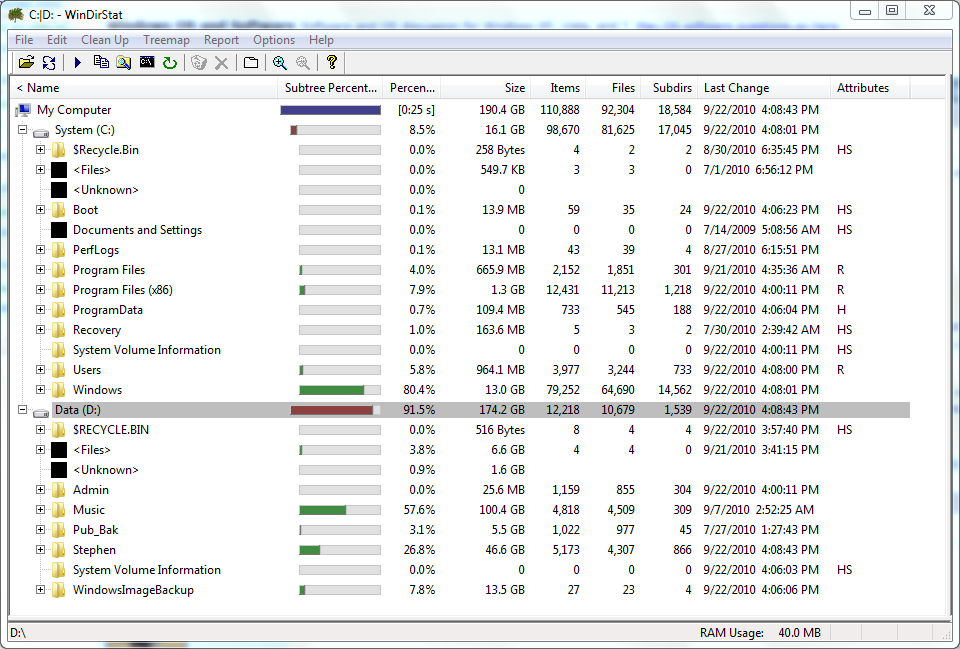Select the WindowsImageBackup folder row
The height and width of the screenshot is (649, 960).
click(133, 590)
